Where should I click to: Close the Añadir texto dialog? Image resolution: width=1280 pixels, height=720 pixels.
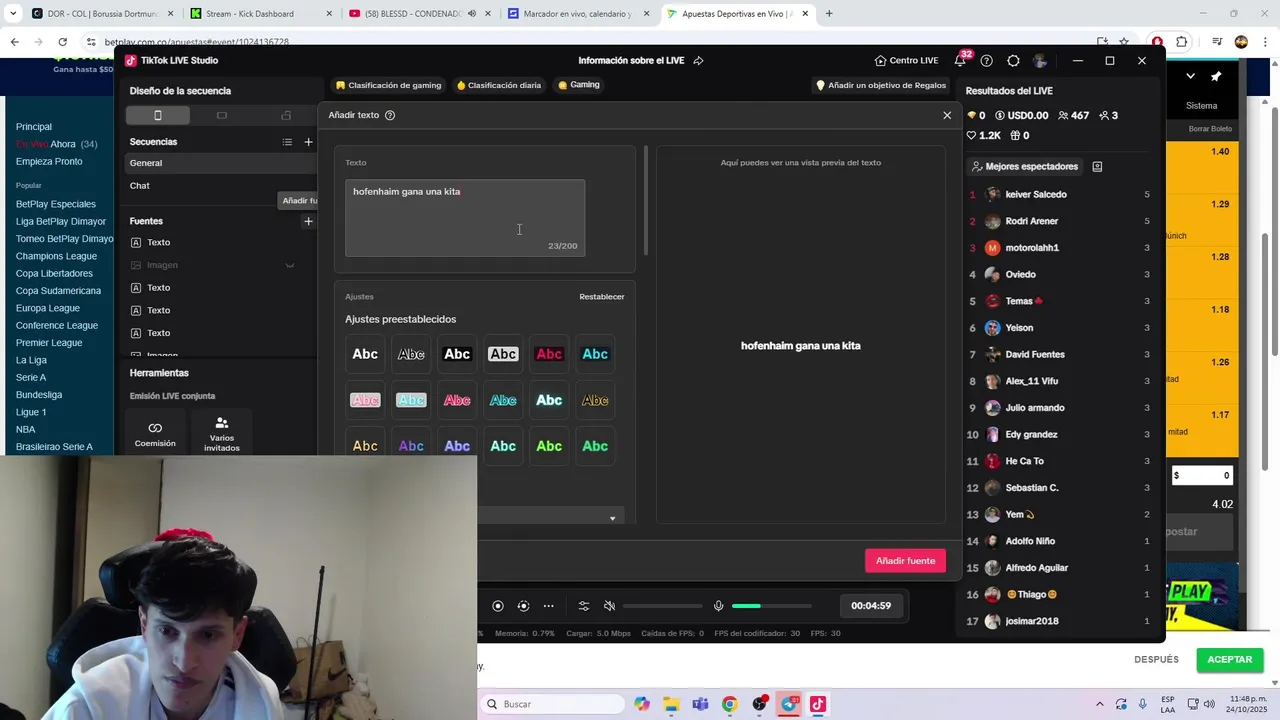tap(947, 115)
